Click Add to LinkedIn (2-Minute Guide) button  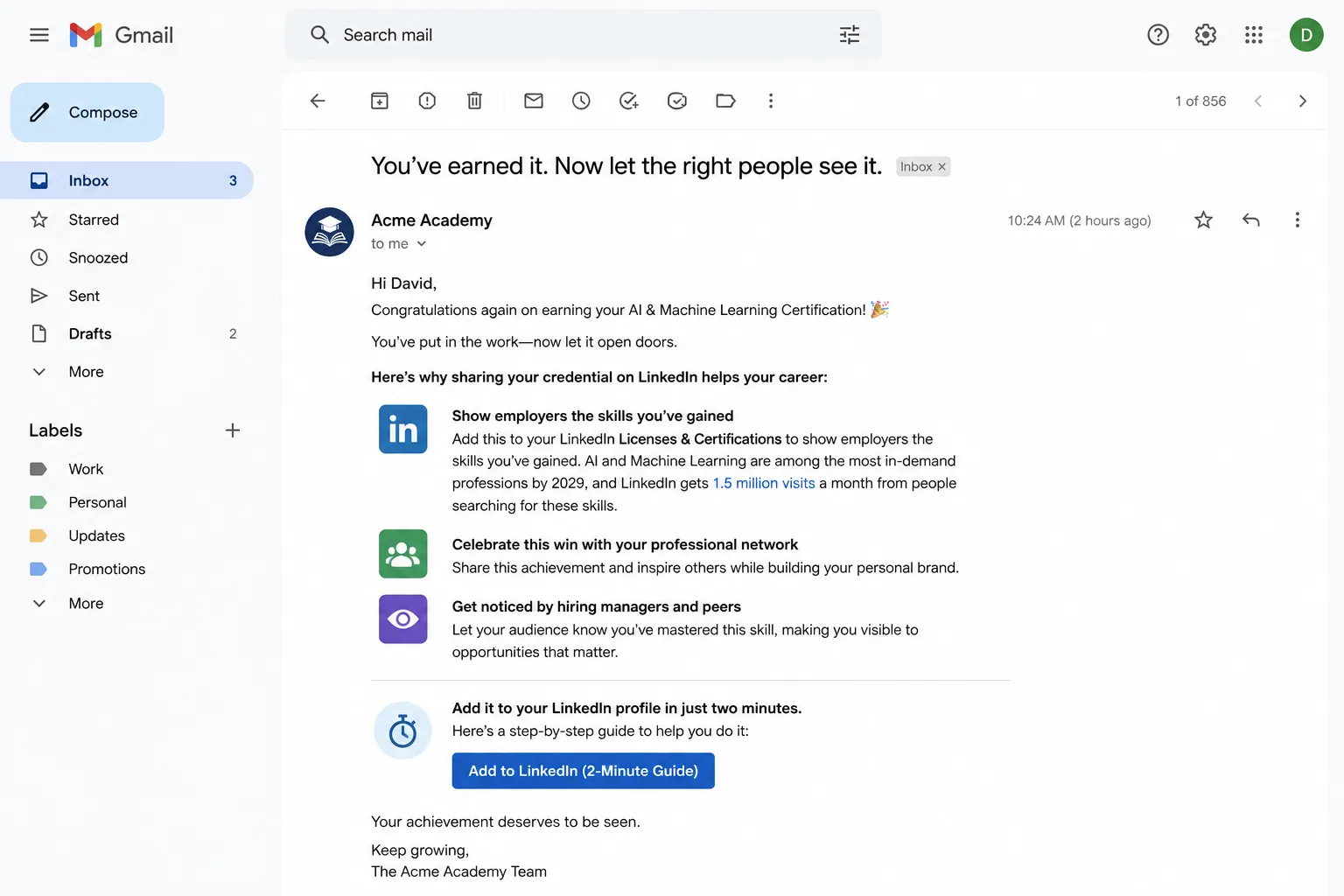pos(584,771)
